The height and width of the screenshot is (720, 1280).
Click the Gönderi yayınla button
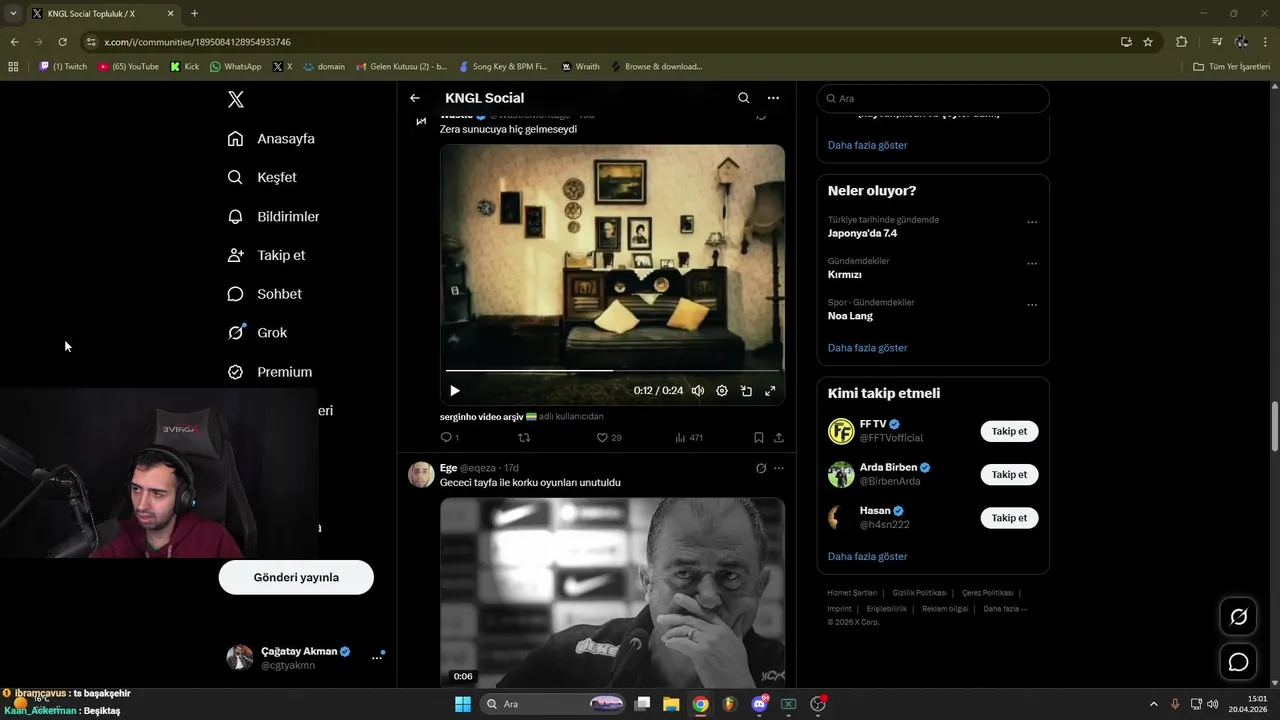click(296, 577)
